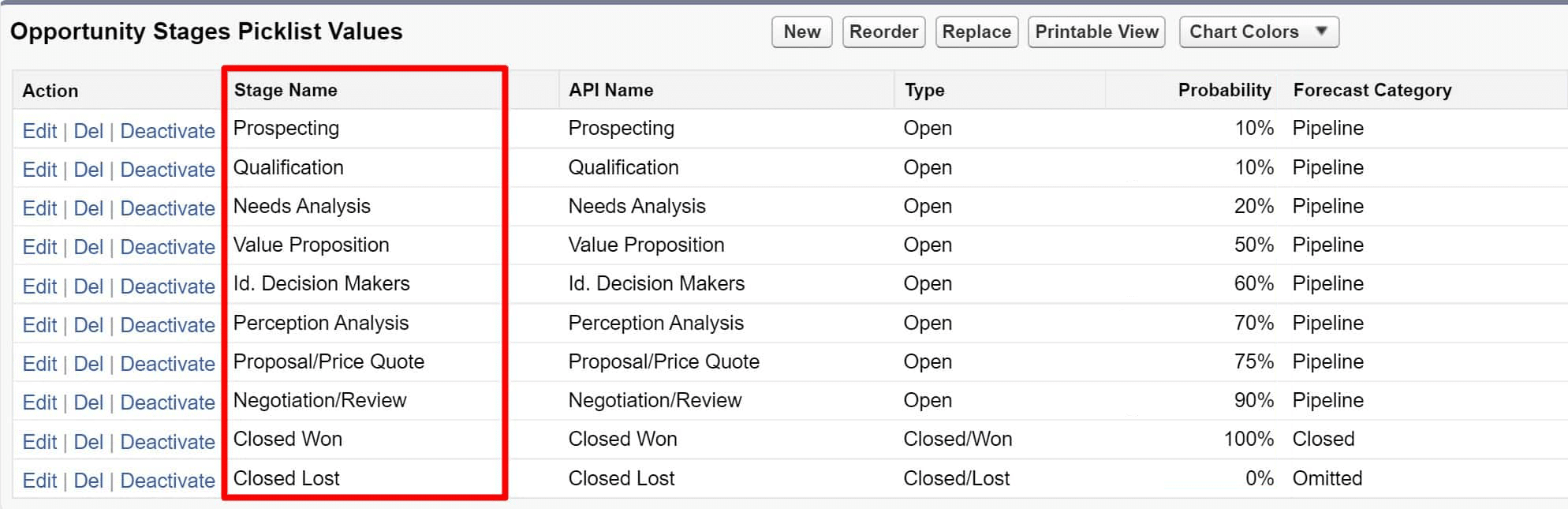Screen dimensions: 1568x509
Task: Click the Id. Decision Makers API name cell
Action: (656, 283)
